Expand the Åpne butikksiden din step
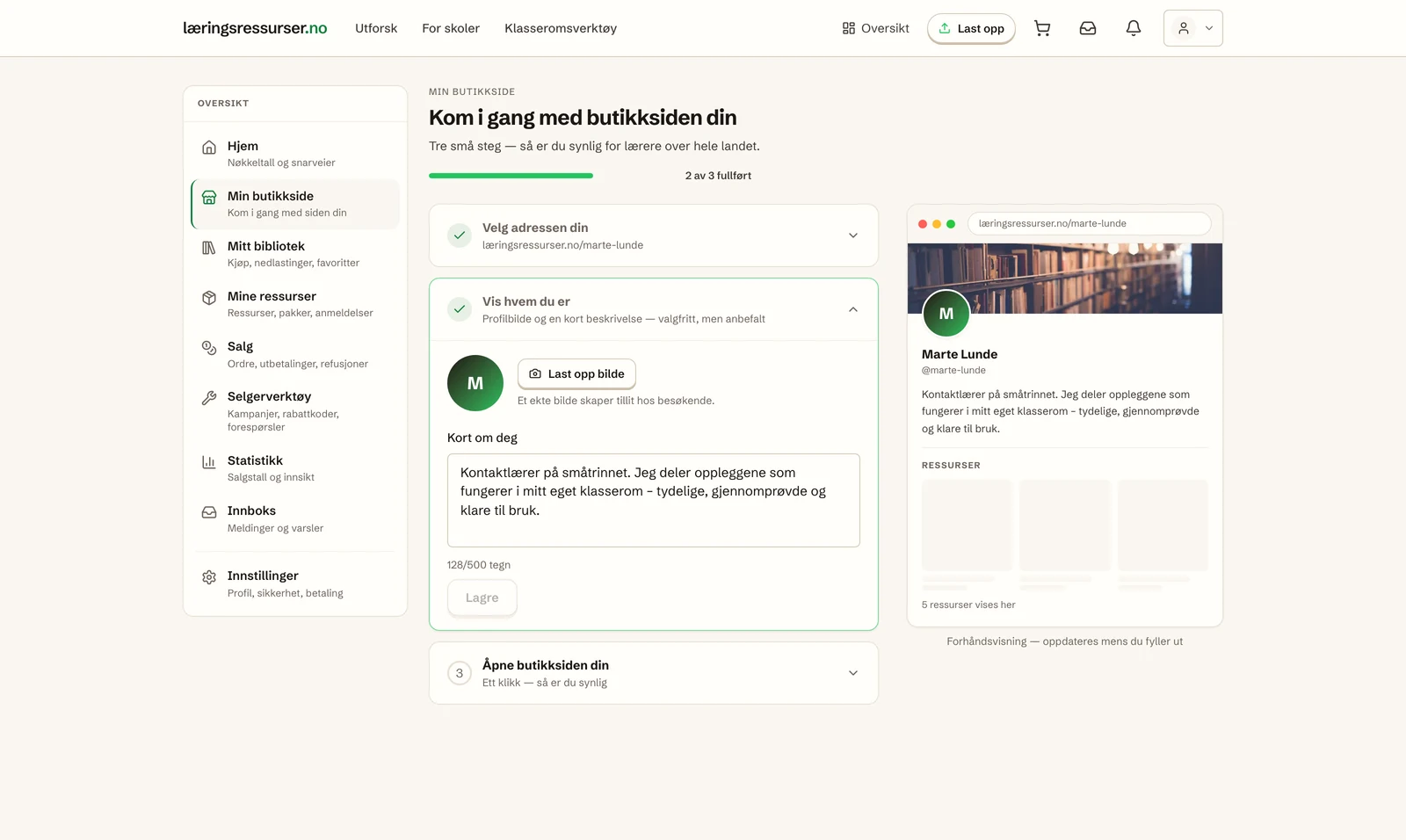1406x840 pixels. (x=654, y=673)
